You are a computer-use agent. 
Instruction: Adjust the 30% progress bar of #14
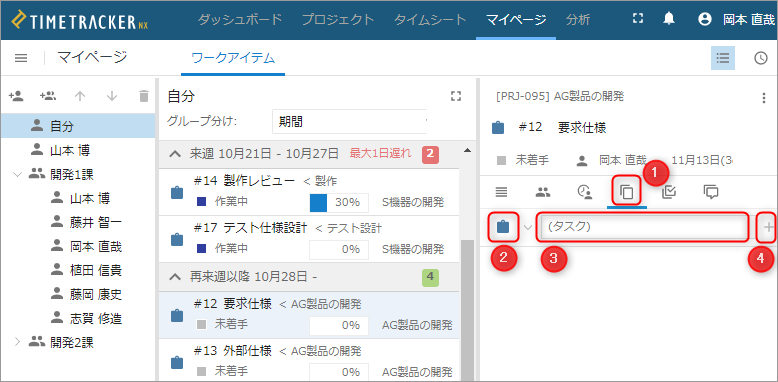click(339, 202)
